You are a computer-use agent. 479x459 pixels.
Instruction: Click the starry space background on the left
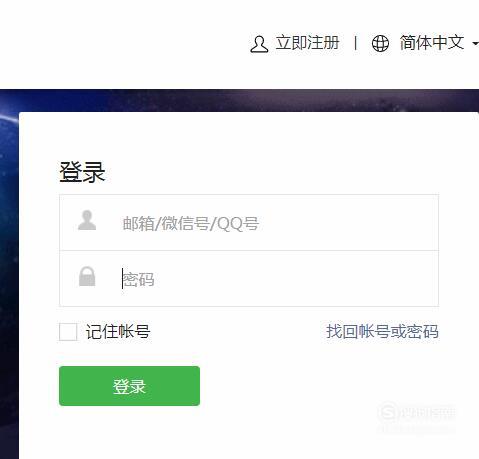click(9, 273)
